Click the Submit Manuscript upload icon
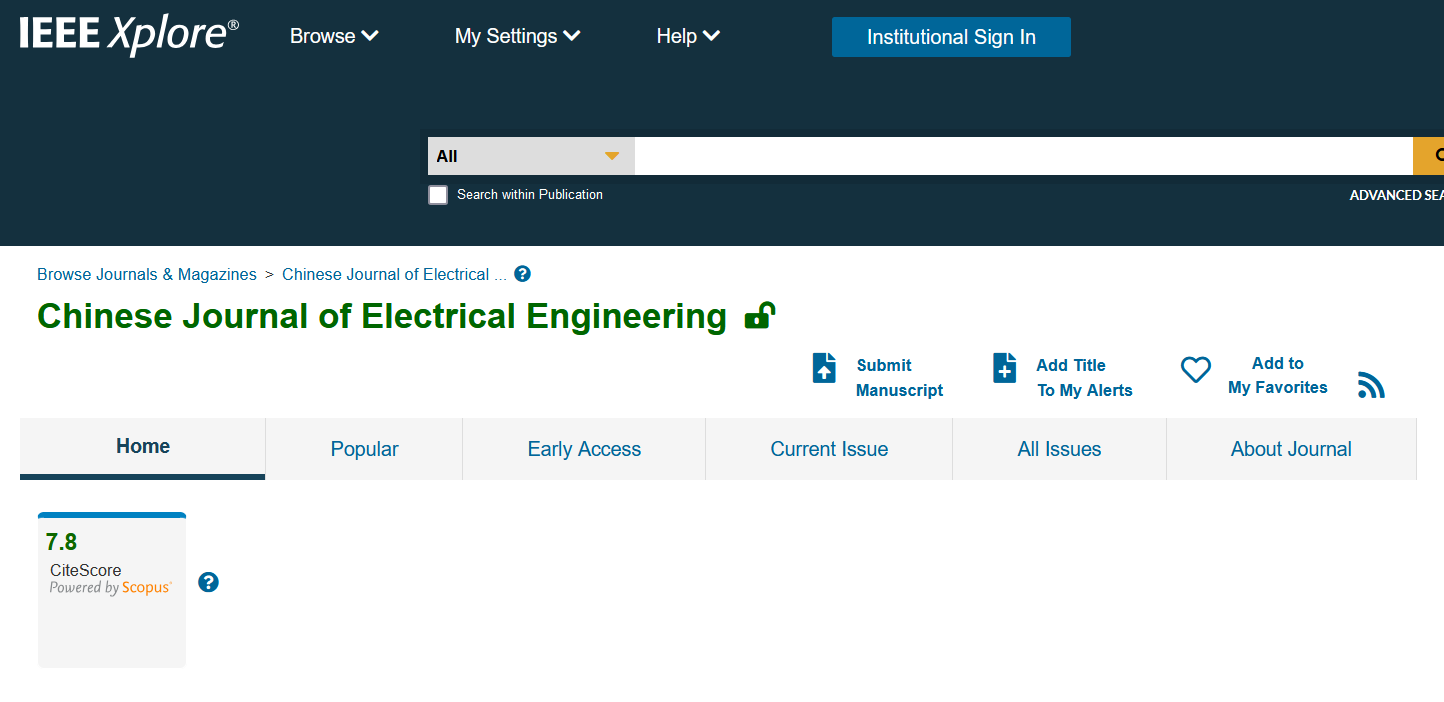Viewport: 1444px width, 702px height. pos(824,368)
